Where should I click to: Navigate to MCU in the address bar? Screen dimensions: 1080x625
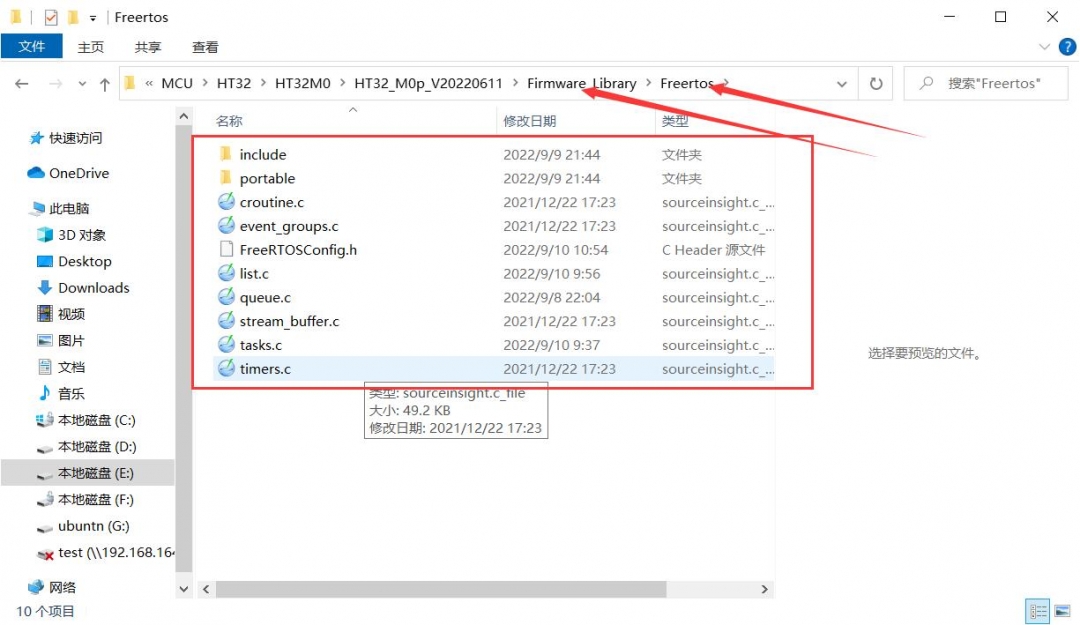click(x=177, y=83)
